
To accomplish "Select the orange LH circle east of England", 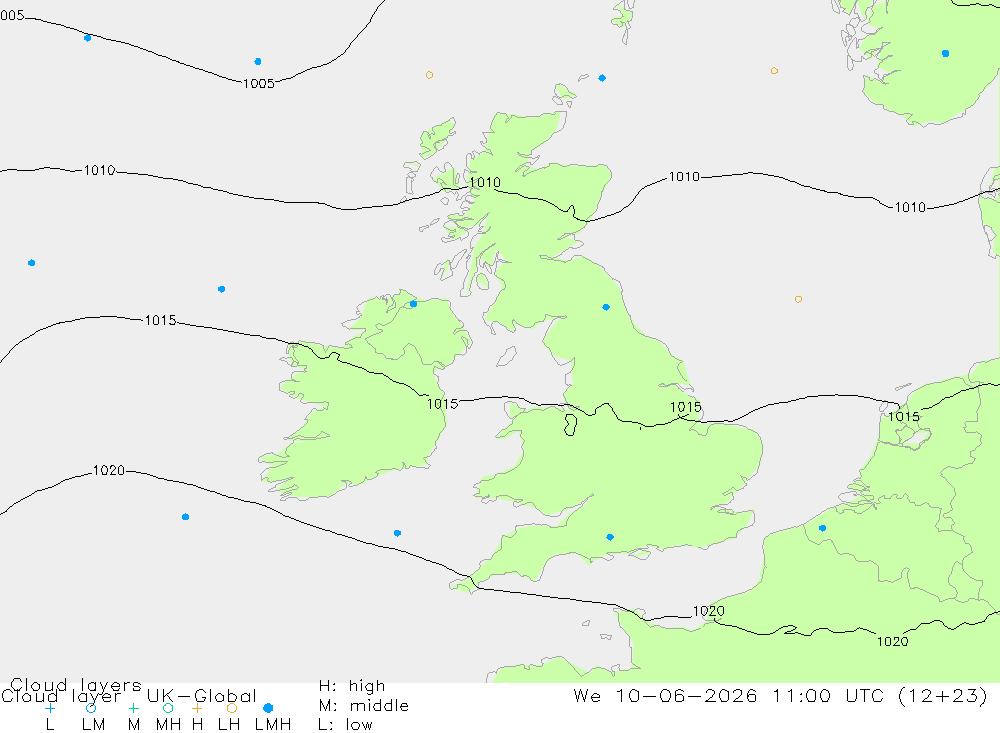I will 798,299.
